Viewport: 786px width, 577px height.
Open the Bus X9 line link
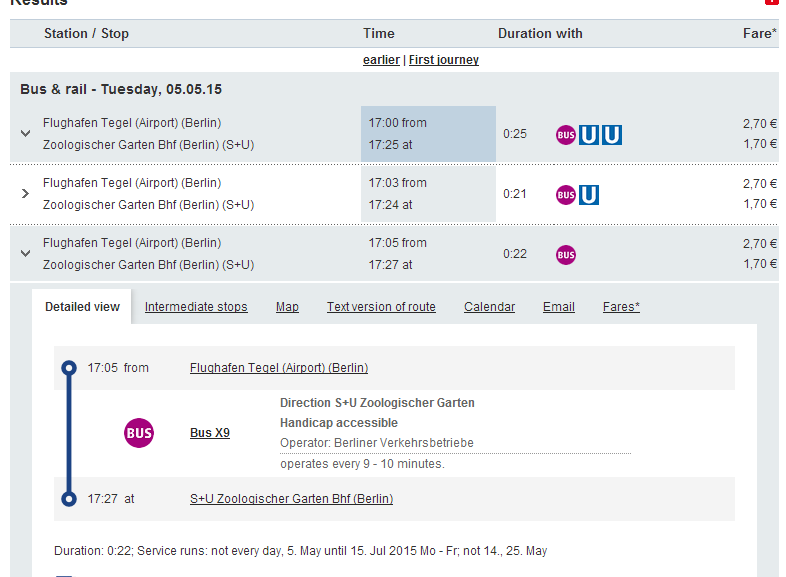(210, 433)
